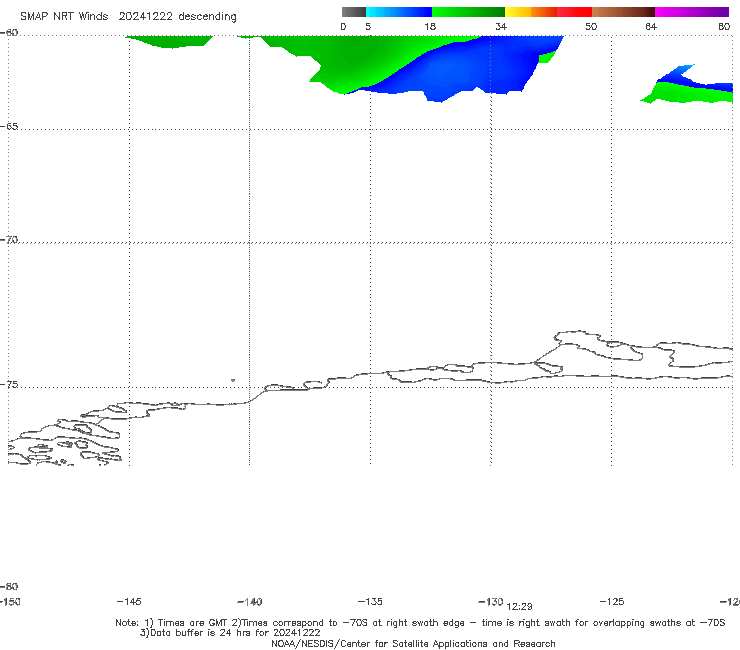Click the "5" label under the color bar
Screen dimensions: 740x650
click(368, 26)
